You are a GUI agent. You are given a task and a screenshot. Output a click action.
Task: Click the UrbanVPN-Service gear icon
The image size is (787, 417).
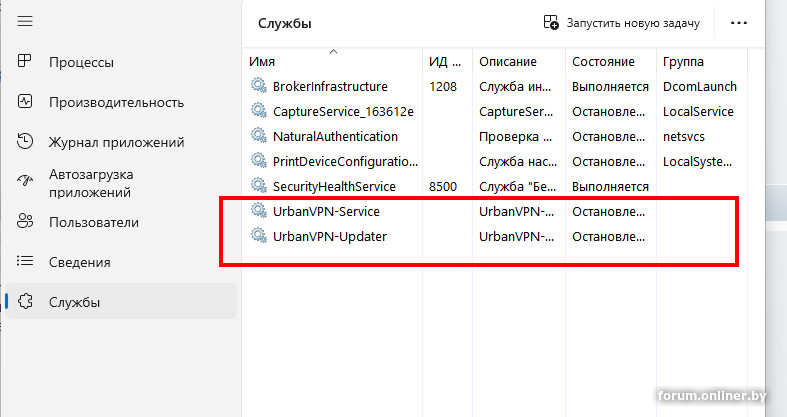[259, 211]
